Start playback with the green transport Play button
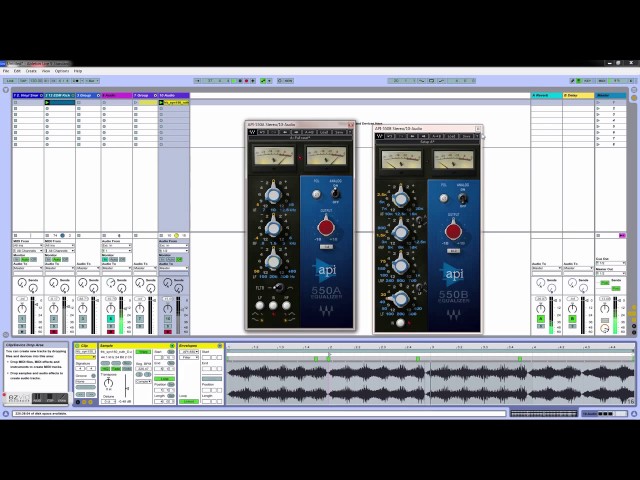The image size is (640, 480). (234, 81)
